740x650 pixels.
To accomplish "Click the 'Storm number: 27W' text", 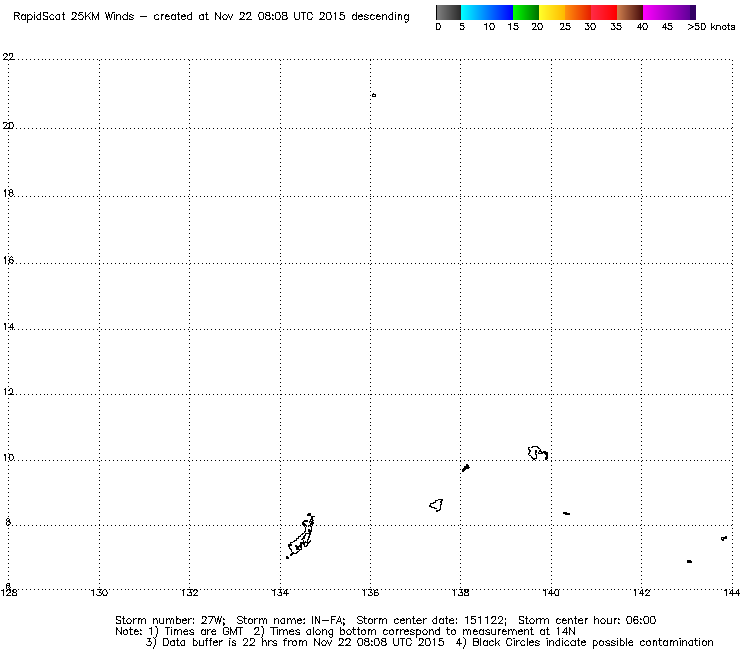I will coord(170,620).
